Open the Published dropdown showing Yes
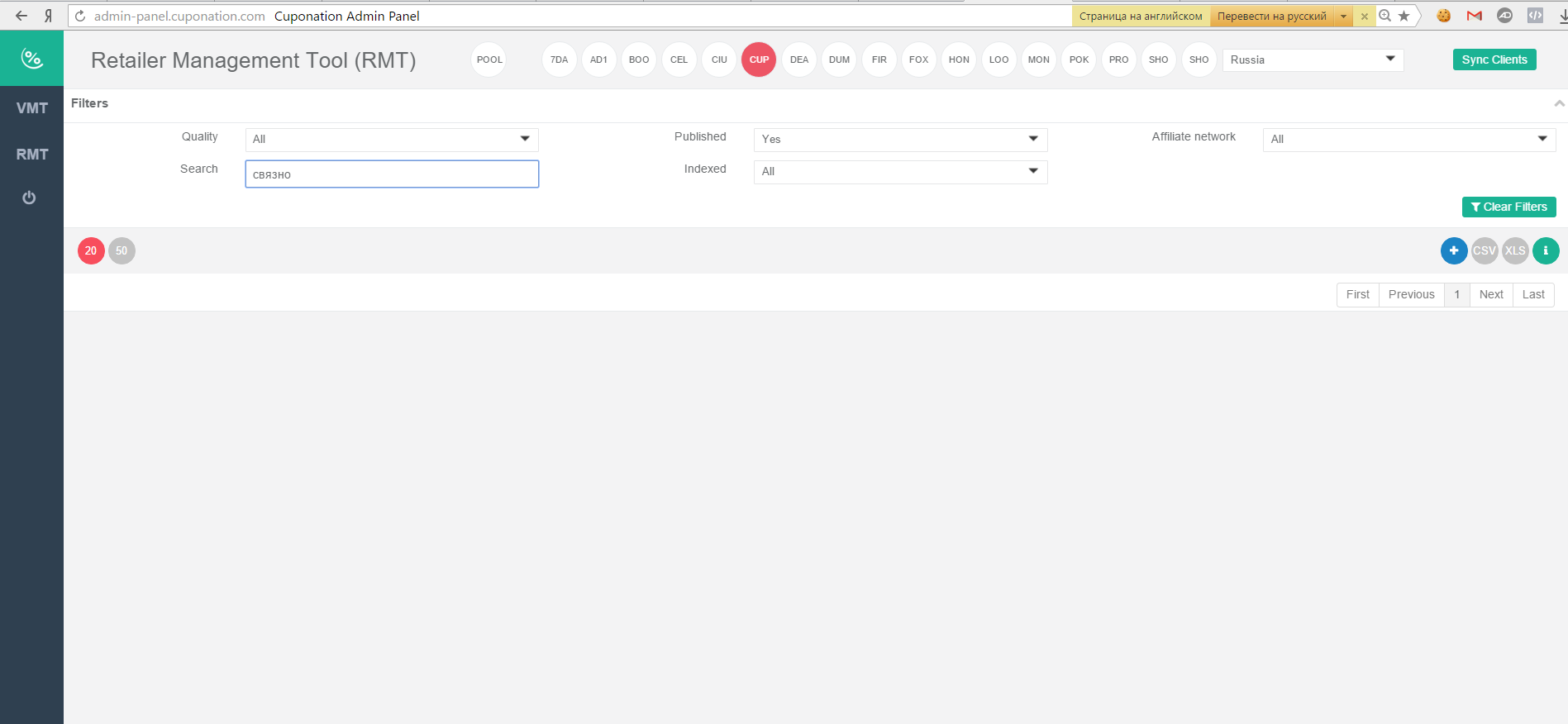1568x724 pixels. point(900,139)
